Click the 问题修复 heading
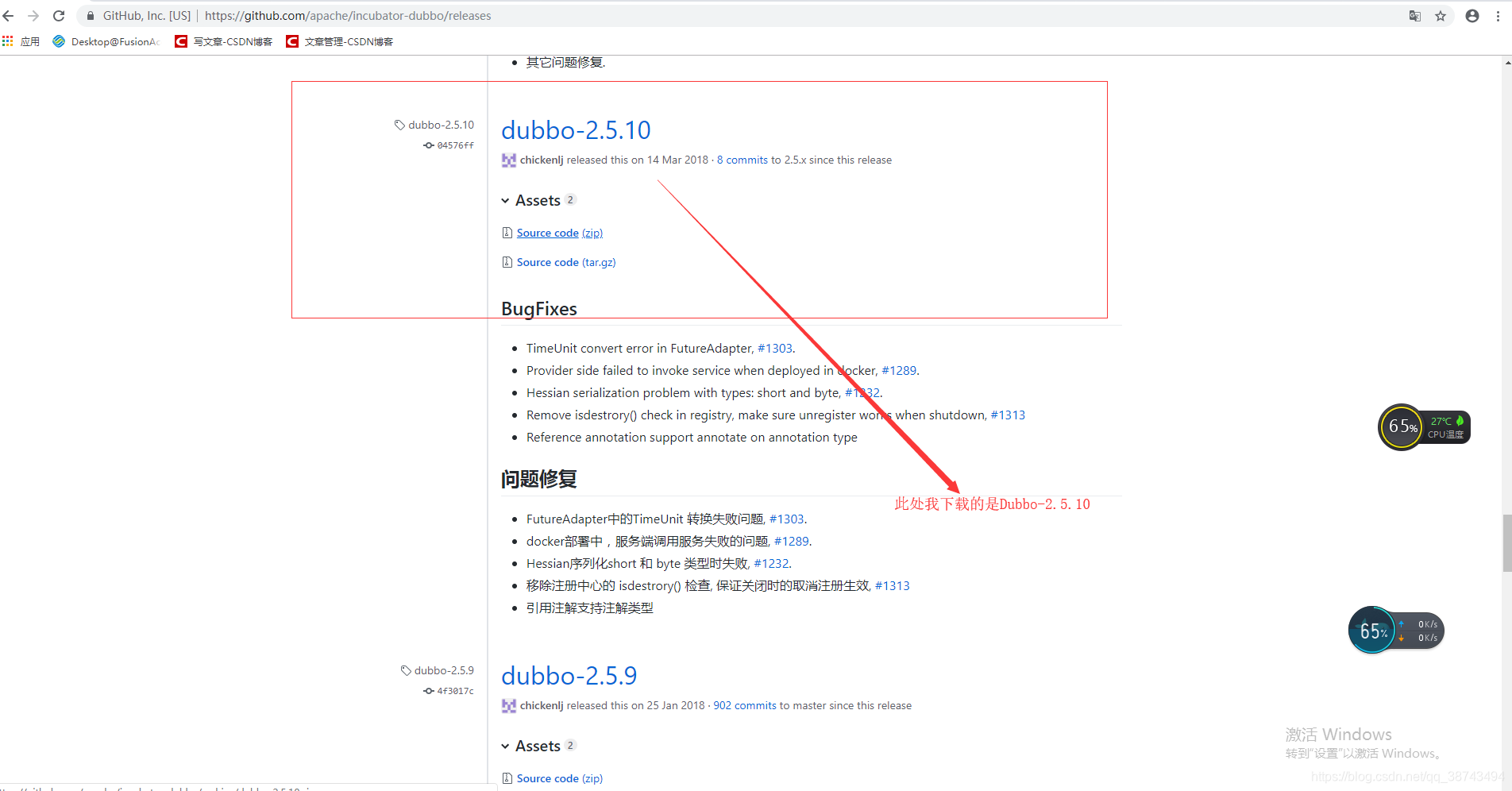 (x=539, y=479)
